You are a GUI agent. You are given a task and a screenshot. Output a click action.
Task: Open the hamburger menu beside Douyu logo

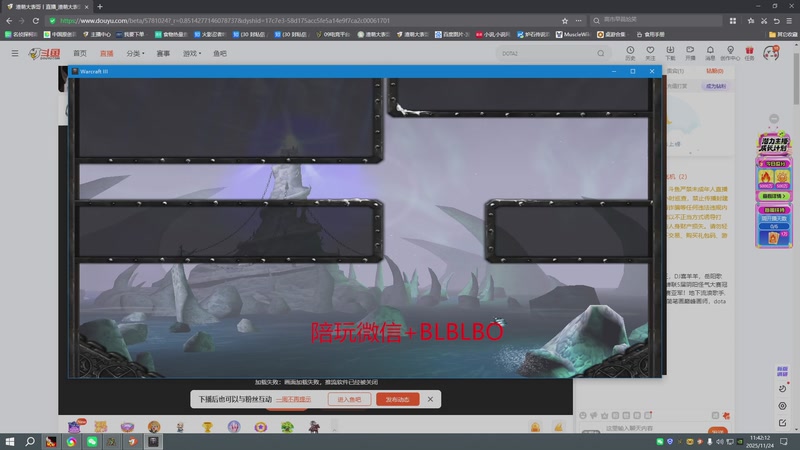pos(15,53)
